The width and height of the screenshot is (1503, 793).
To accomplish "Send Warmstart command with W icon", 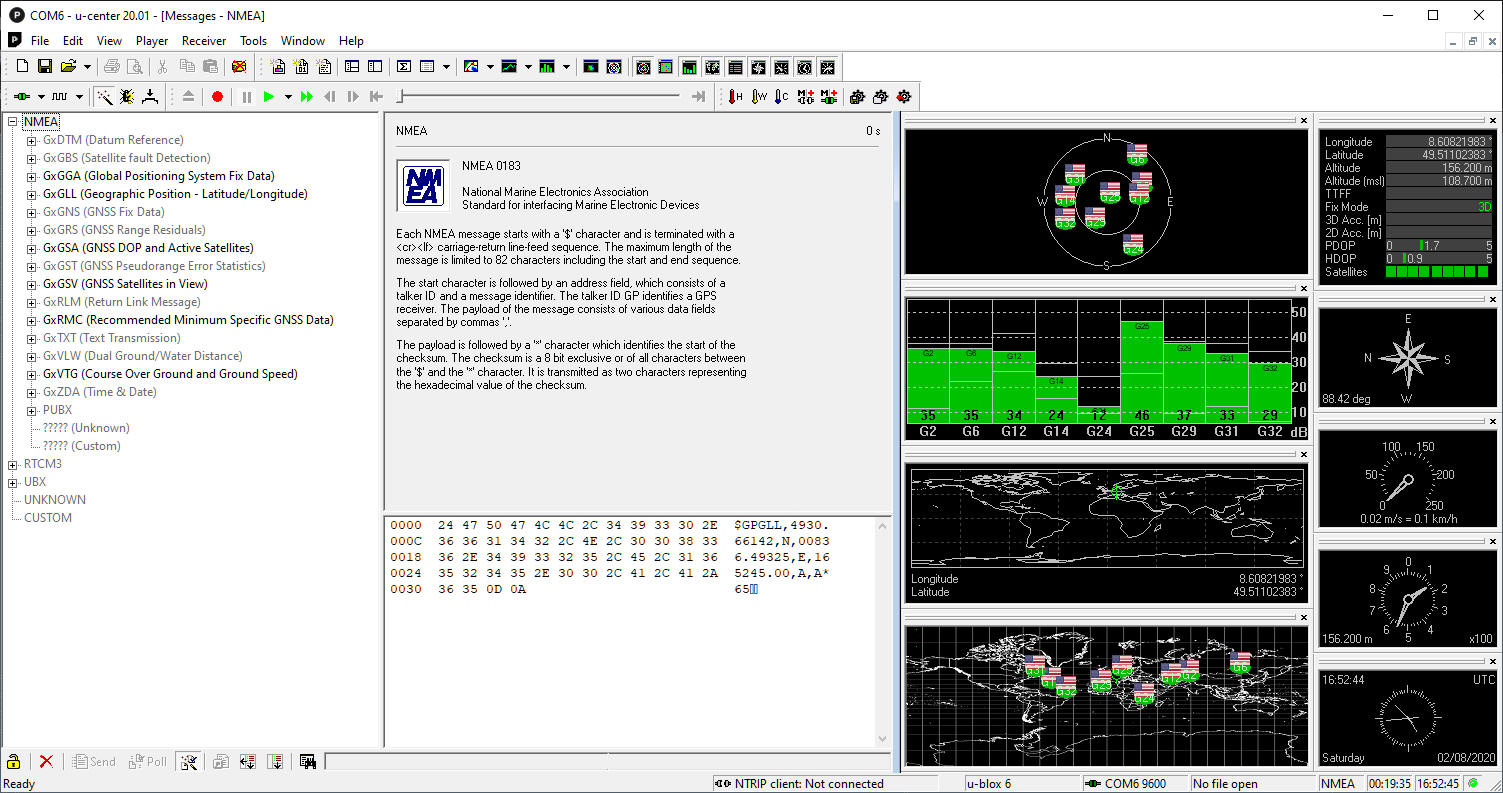I will tap(759, 97).
